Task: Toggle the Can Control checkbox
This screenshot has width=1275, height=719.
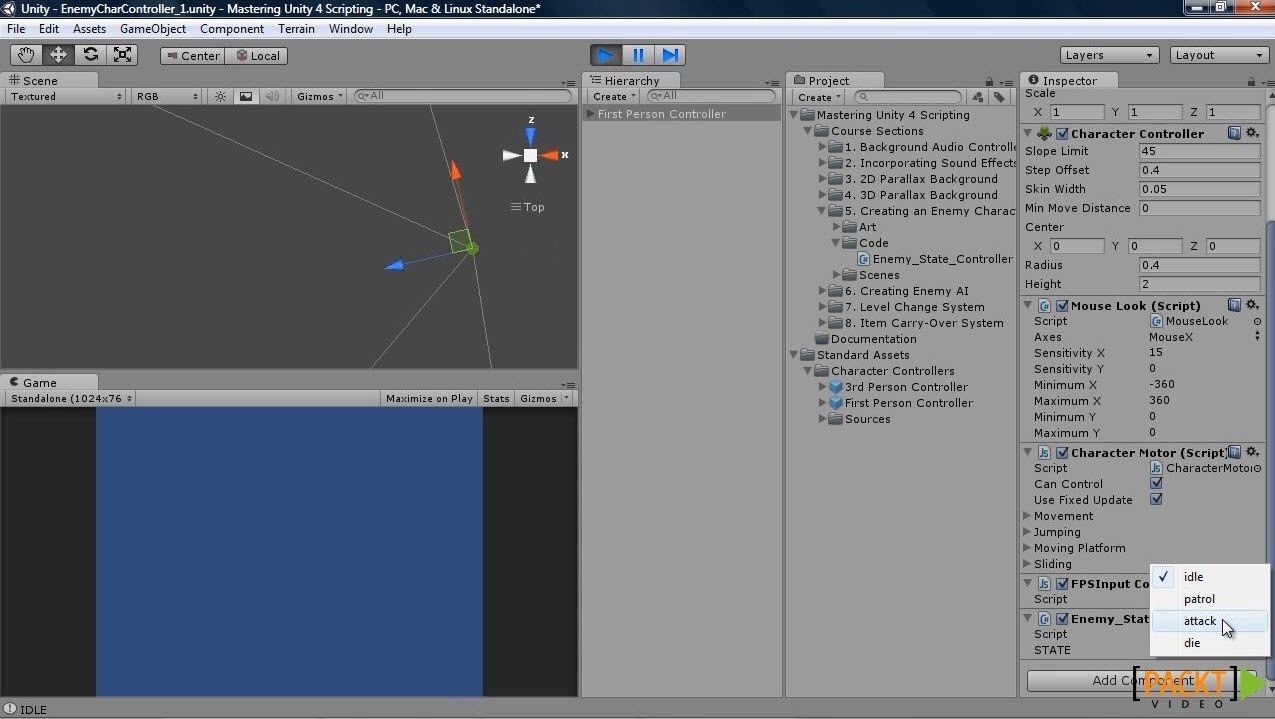Action: (1156, 484)
